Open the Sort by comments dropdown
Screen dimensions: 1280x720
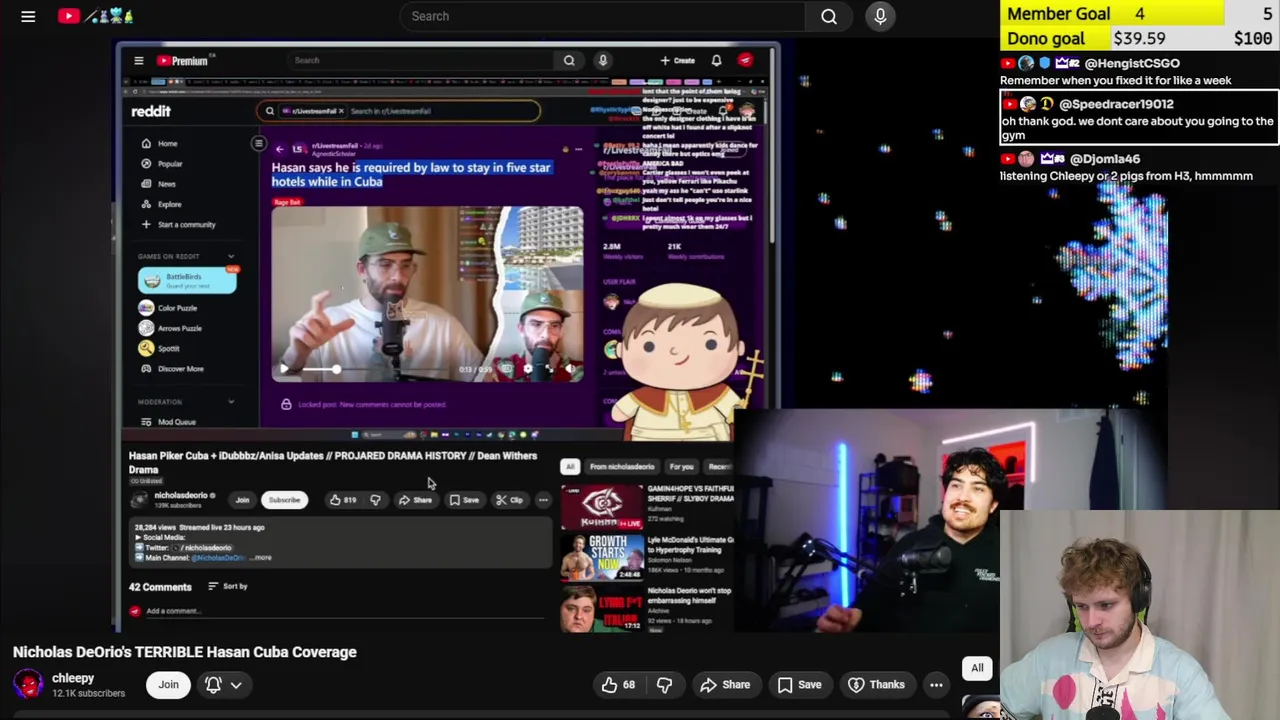pos(228,586)
